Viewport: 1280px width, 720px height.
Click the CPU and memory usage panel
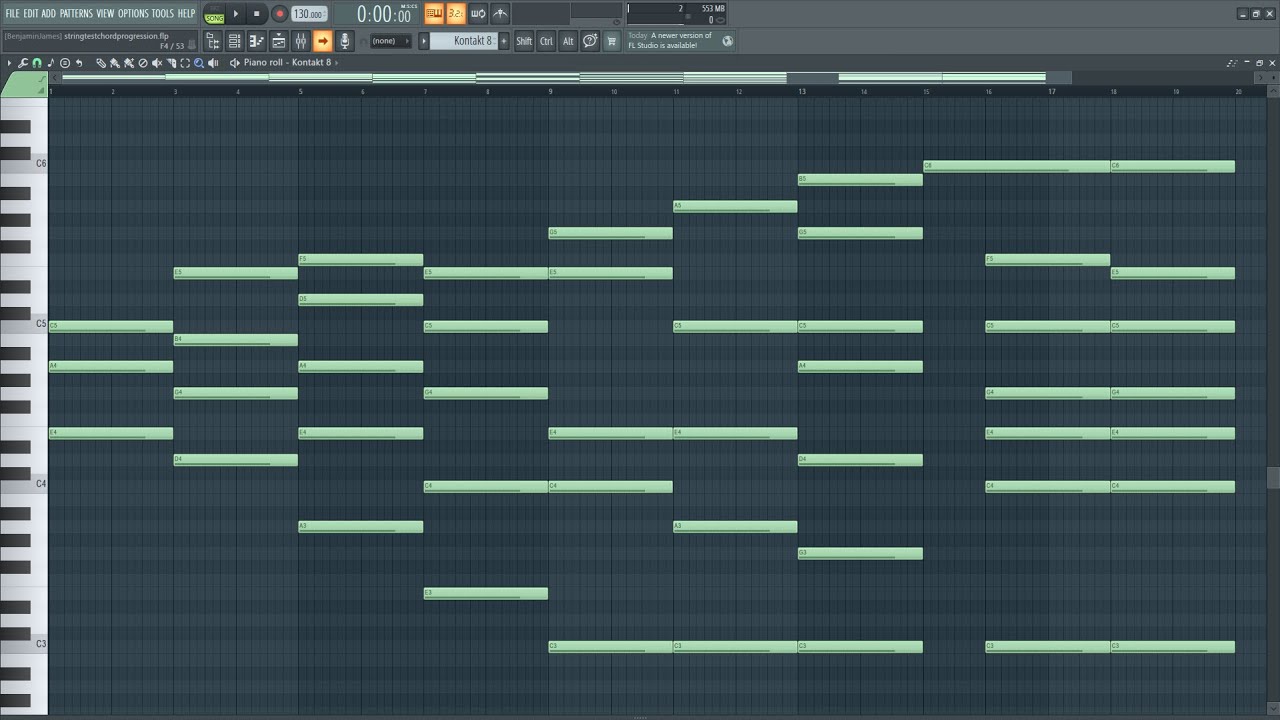(676, 14)
